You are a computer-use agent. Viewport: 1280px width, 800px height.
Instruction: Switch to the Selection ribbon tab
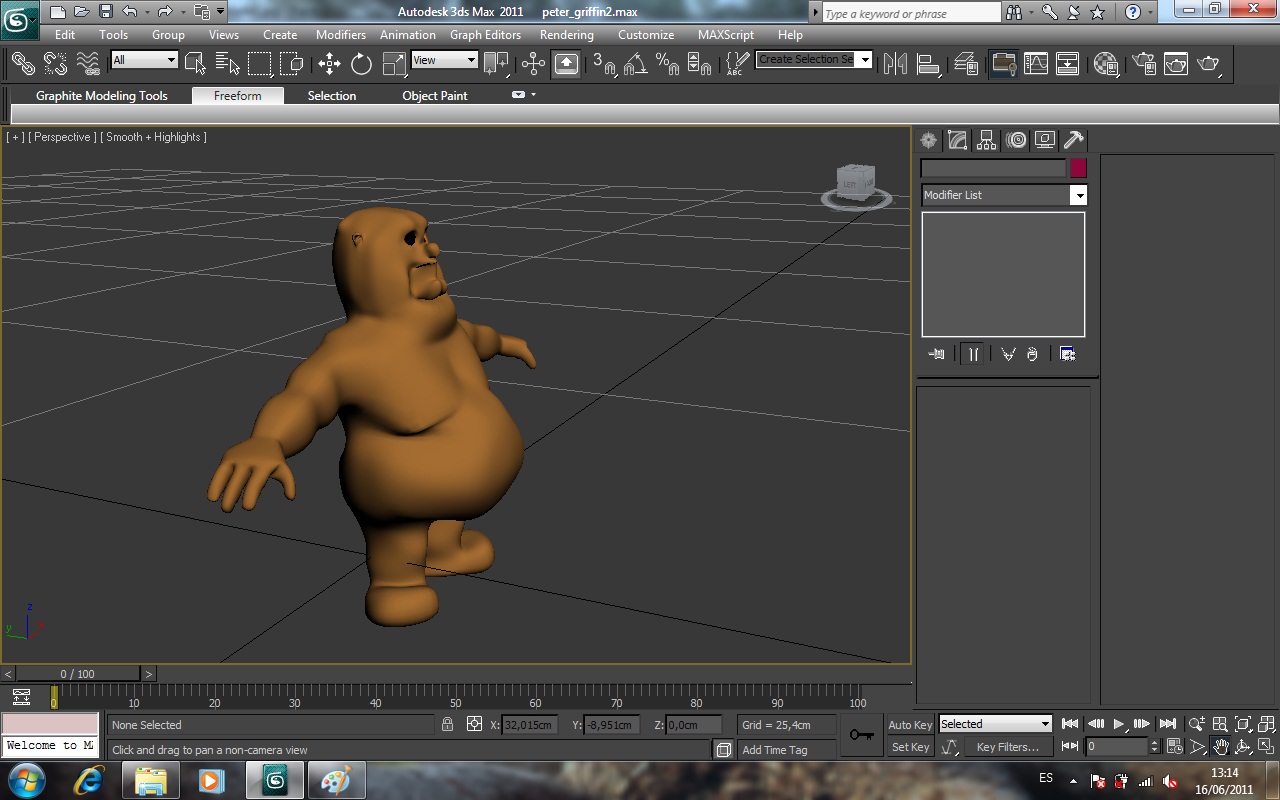click(x=332, y=96)
